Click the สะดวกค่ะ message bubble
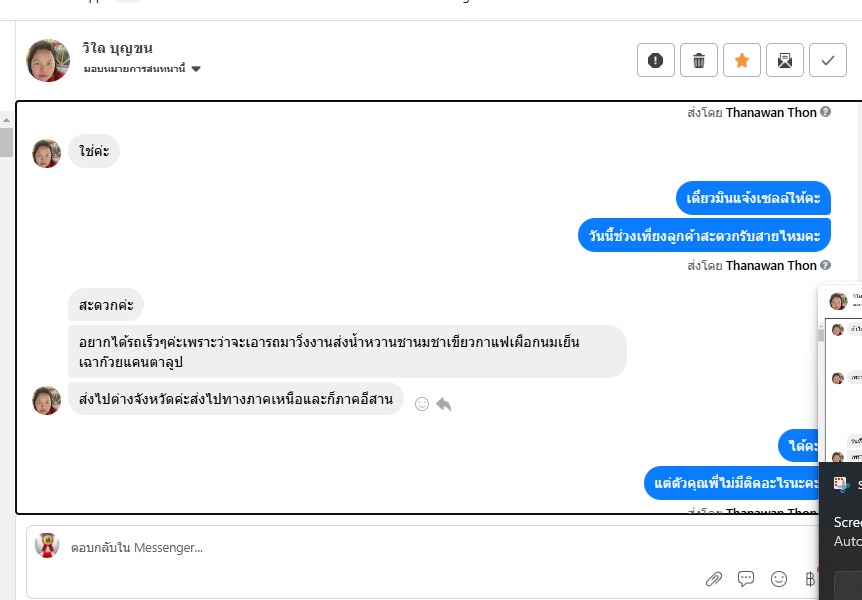The width and height of the screenshot is (862, 600). 106,304
